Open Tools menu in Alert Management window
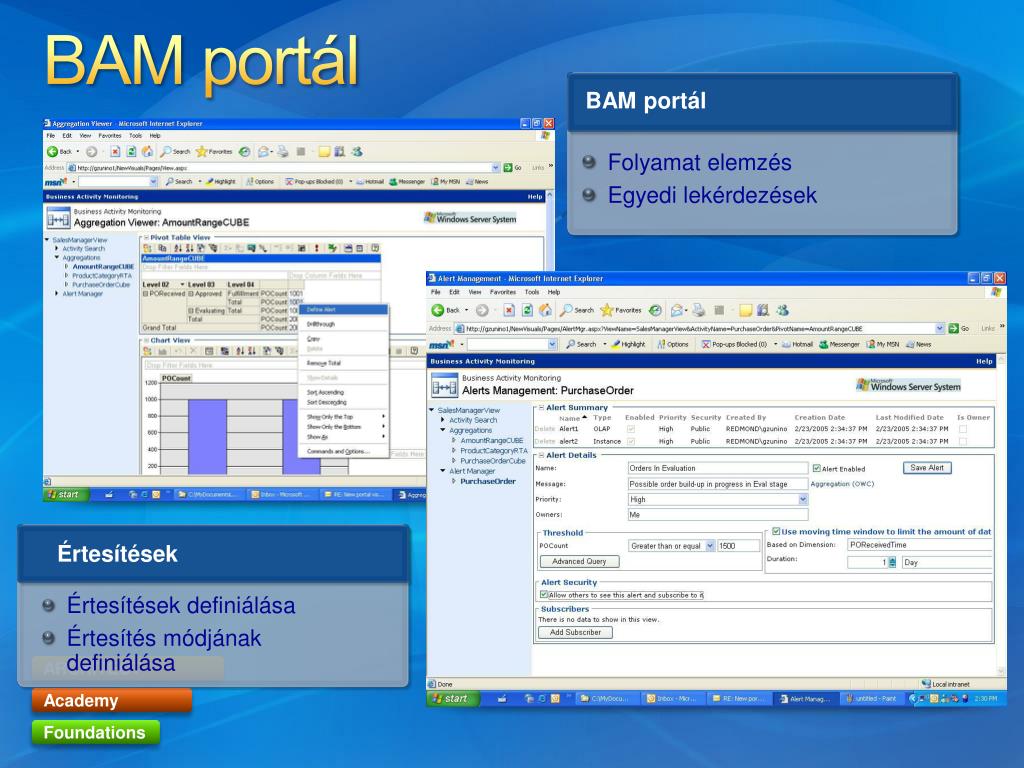The width and height of the screenshot is (1024, 768). 532,292
